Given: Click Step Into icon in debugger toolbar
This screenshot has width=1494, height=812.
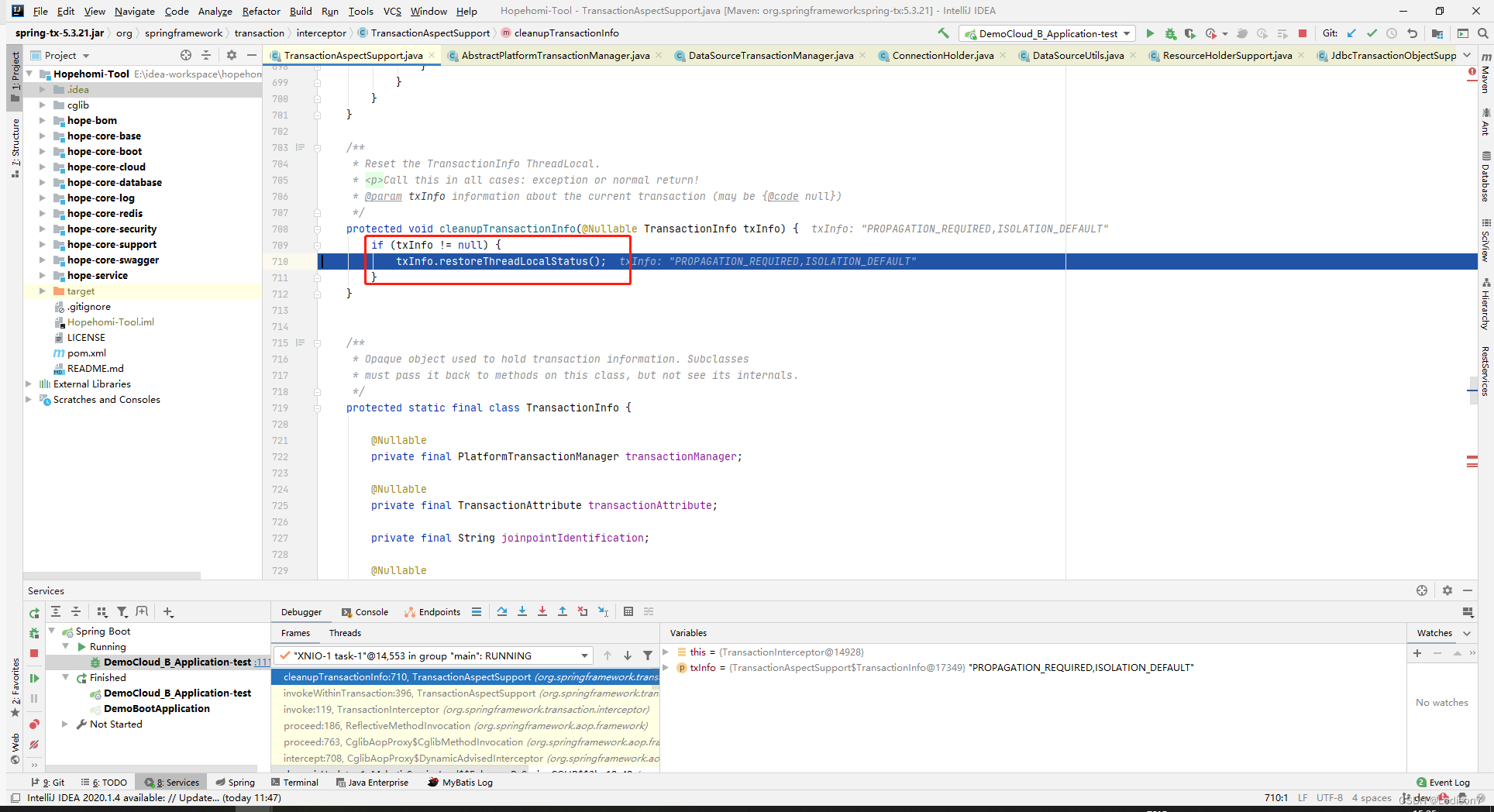Looking at the screenshot, I should click(x=522, y=611).
